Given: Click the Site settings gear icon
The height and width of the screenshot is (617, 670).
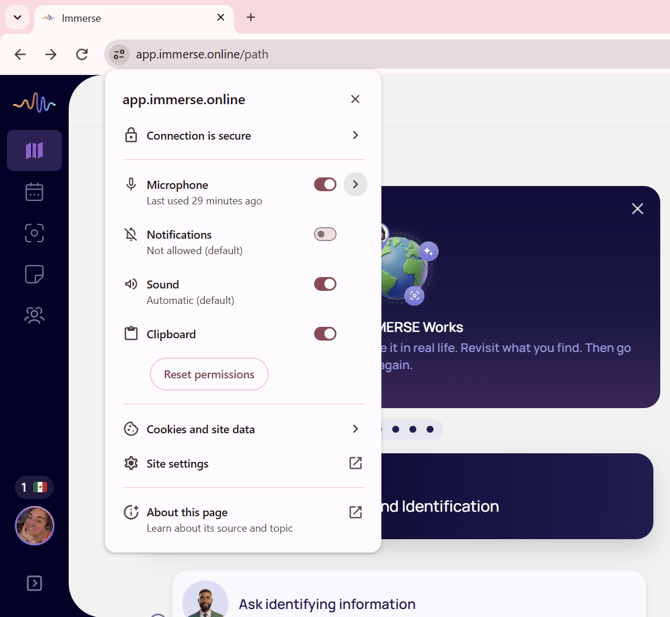Looking at the screenshot, I should tap(131, 463).
